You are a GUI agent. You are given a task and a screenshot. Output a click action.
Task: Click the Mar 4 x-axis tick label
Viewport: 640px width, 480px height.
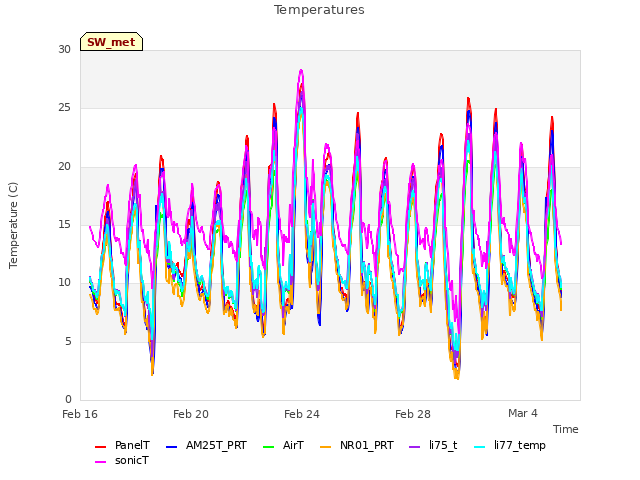[x=523, y=413]
